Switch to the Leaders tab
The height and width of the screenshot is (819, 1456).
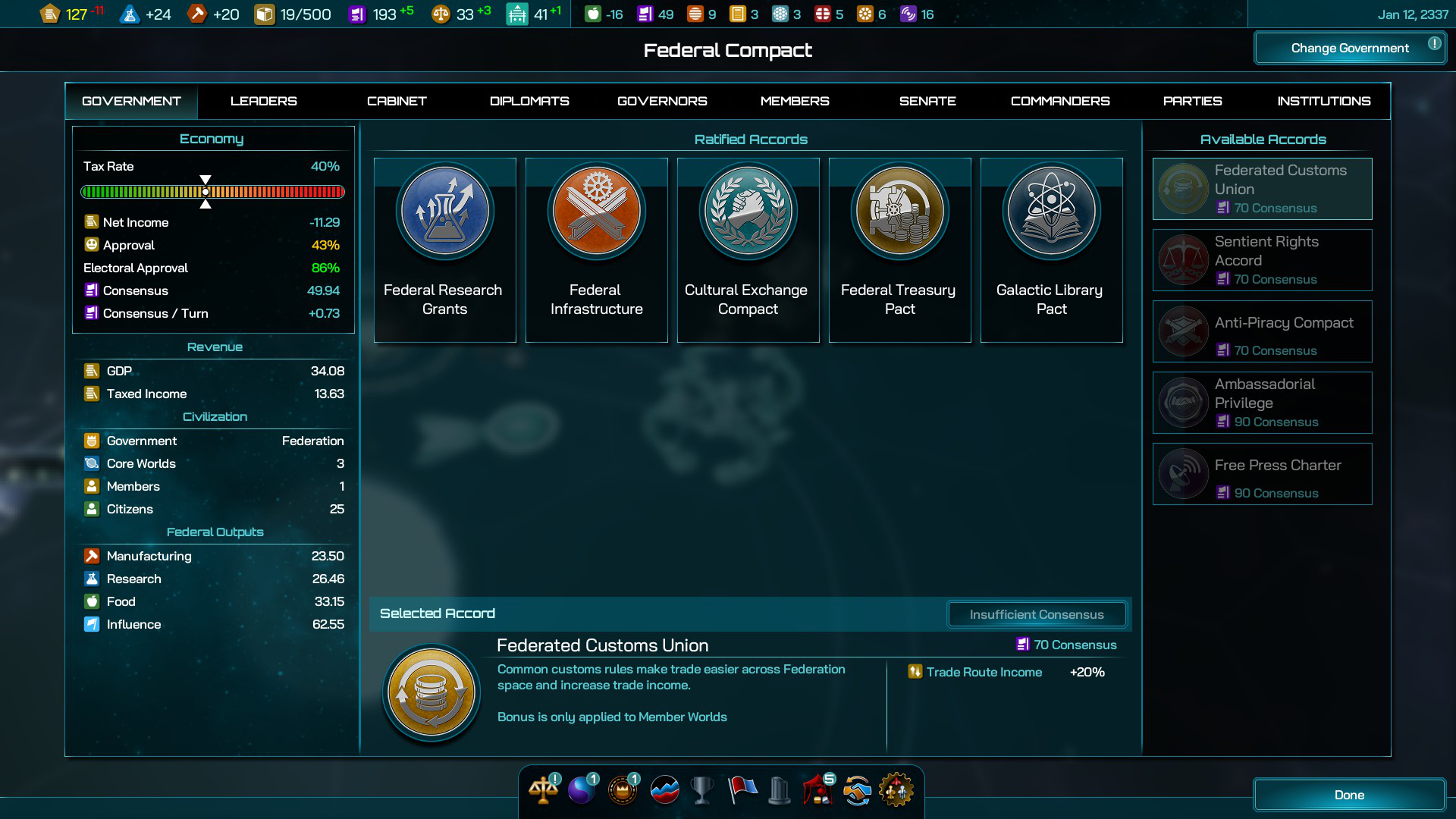click(264, 101)
